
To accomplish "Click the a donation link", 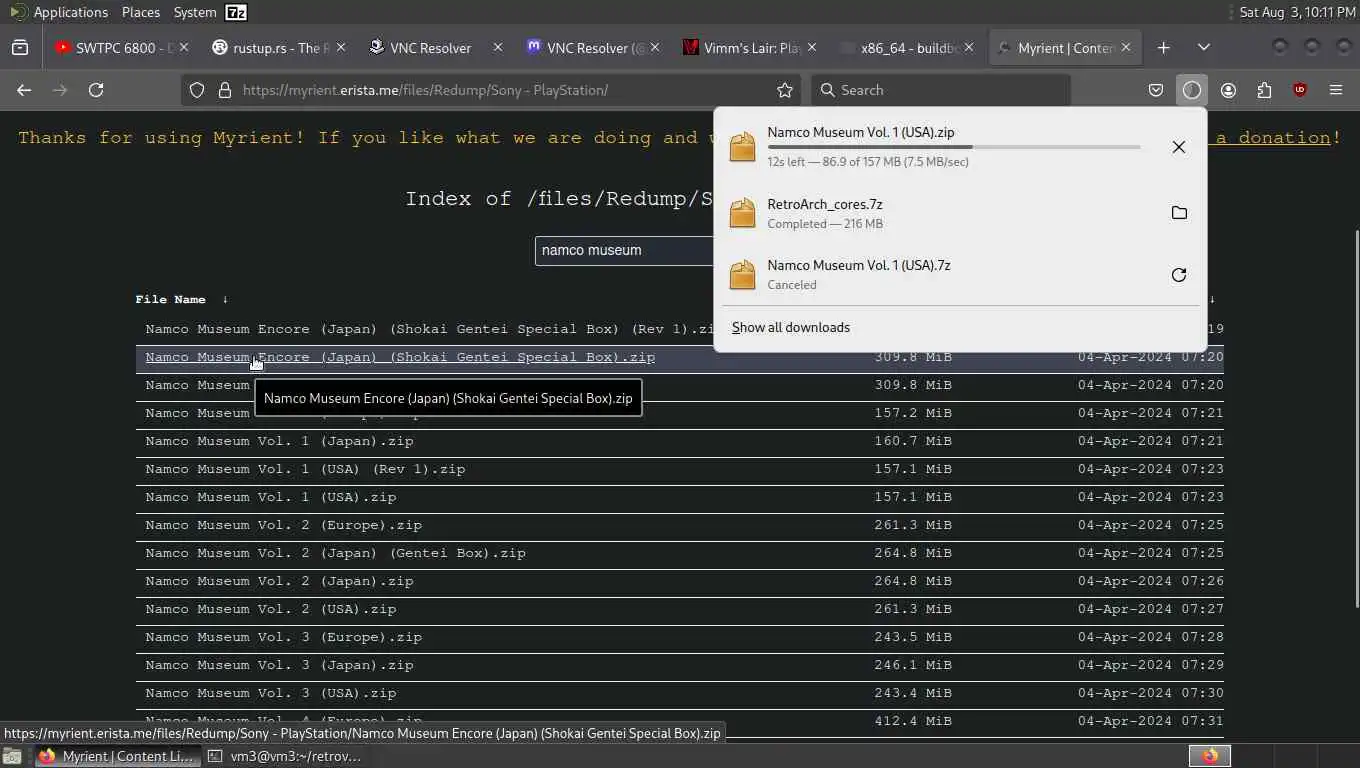I will click(x=1273, y=138).
